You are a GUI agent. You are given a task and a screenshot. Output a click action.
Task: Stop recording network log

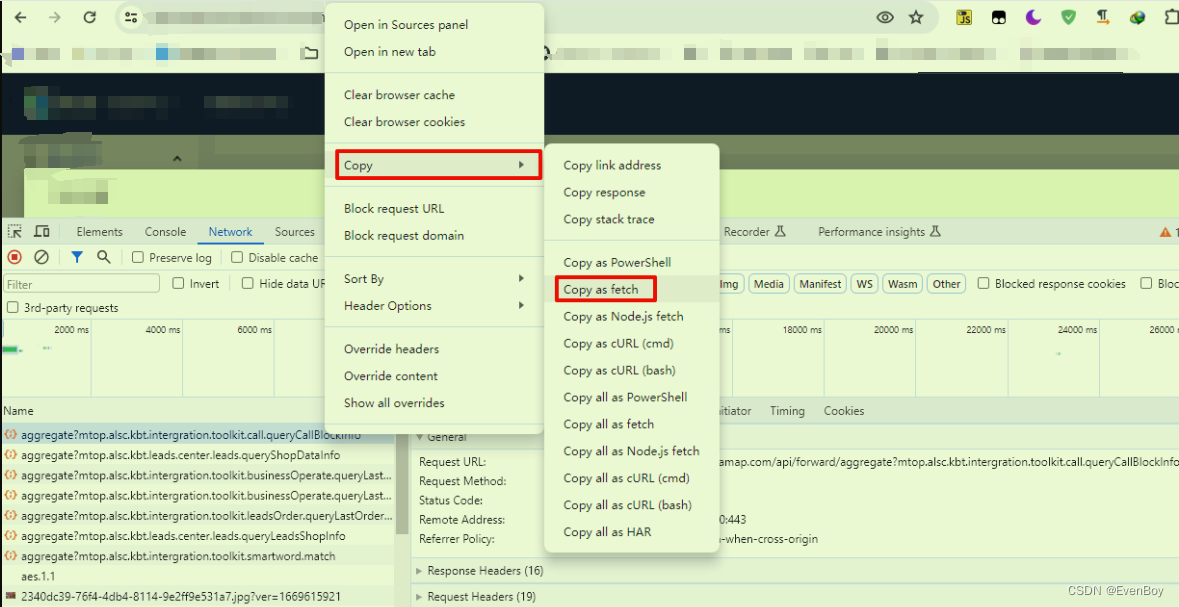pyautogui.click(x=14, y=257)
